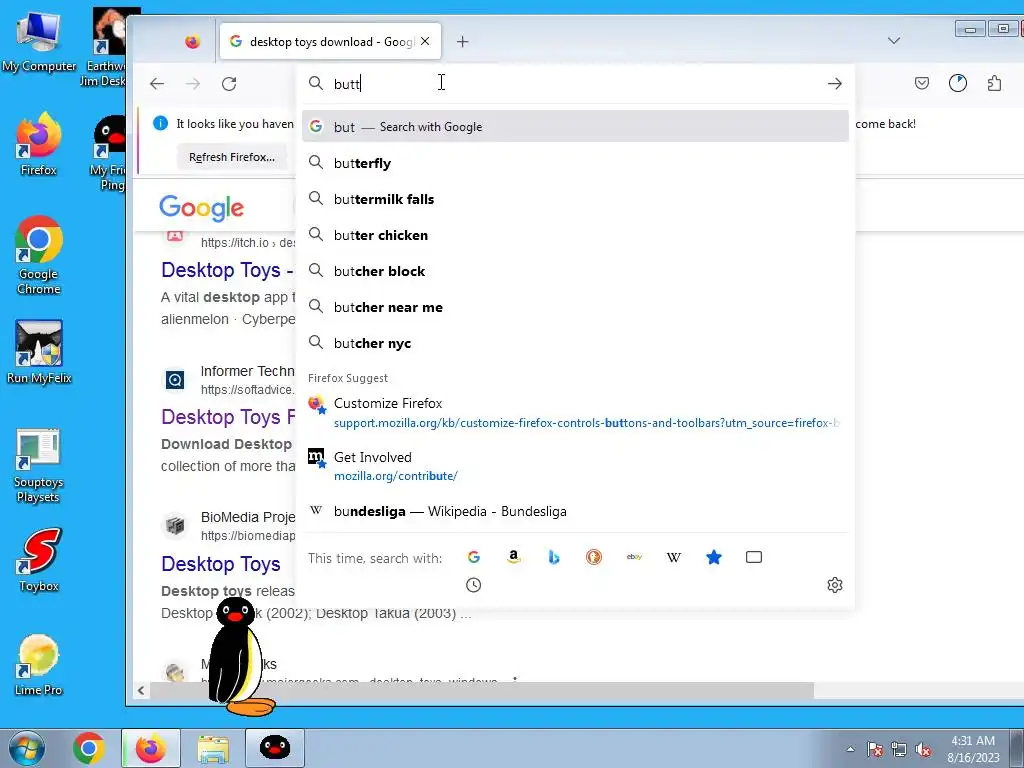Choose the butter chicken suggestion
The width and height of the screenshot is (1024, 768).
575,234
